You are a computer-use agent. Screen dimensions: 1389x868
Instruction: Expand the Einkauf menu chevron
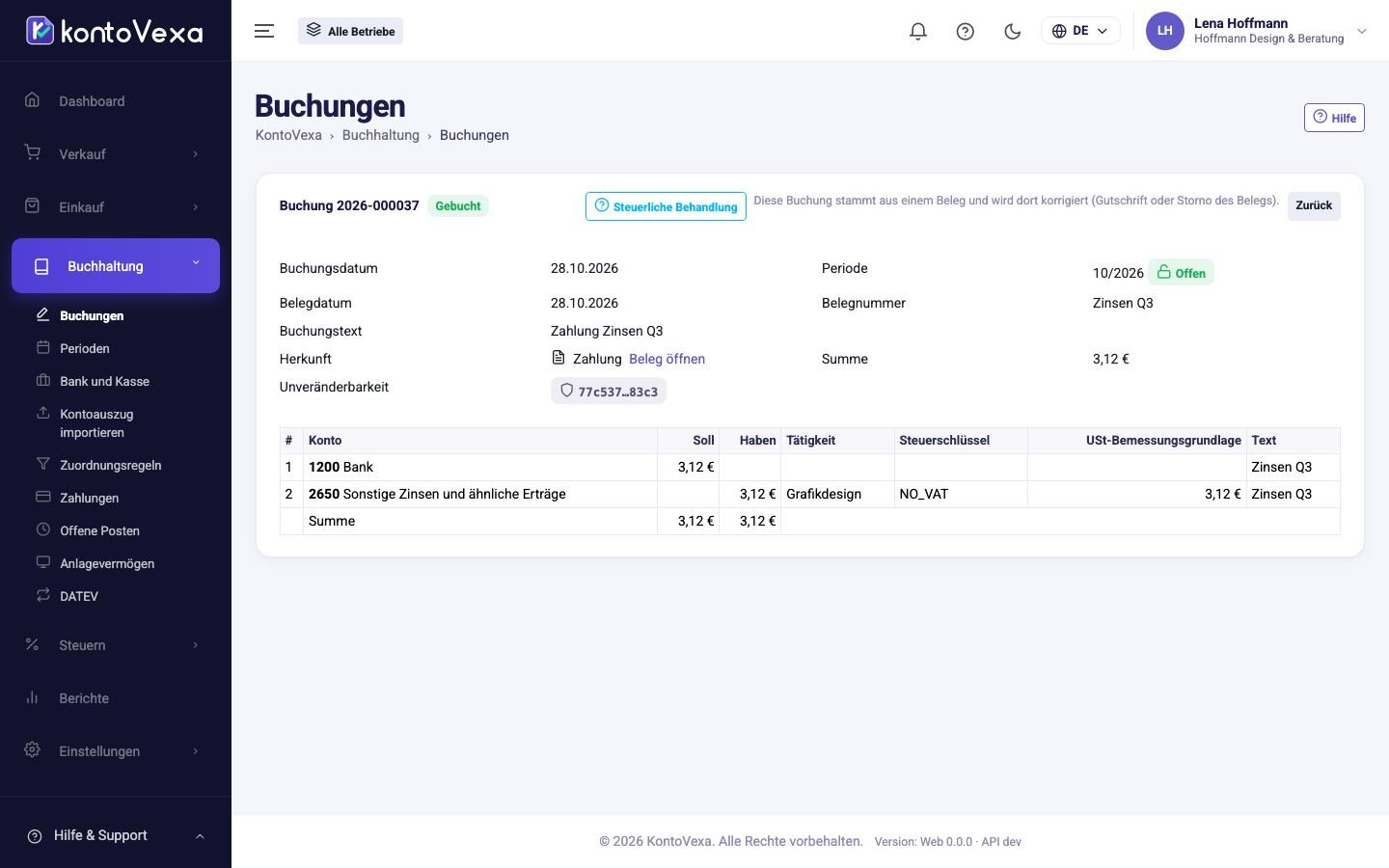[x=196, y=207]
